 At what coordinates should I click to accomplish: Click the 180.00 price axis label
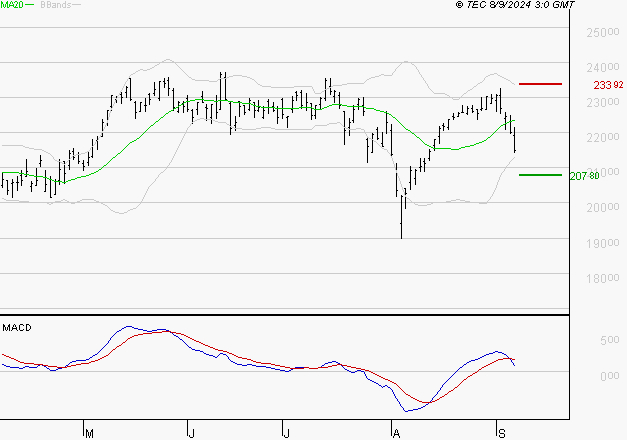(x=603, y=278)
